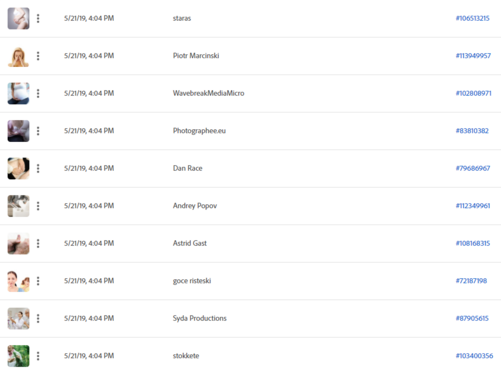Open more options for Piotr Marcinski row
Image resolution: width=501 pixels, height=374 pixels.
point(38,56)
